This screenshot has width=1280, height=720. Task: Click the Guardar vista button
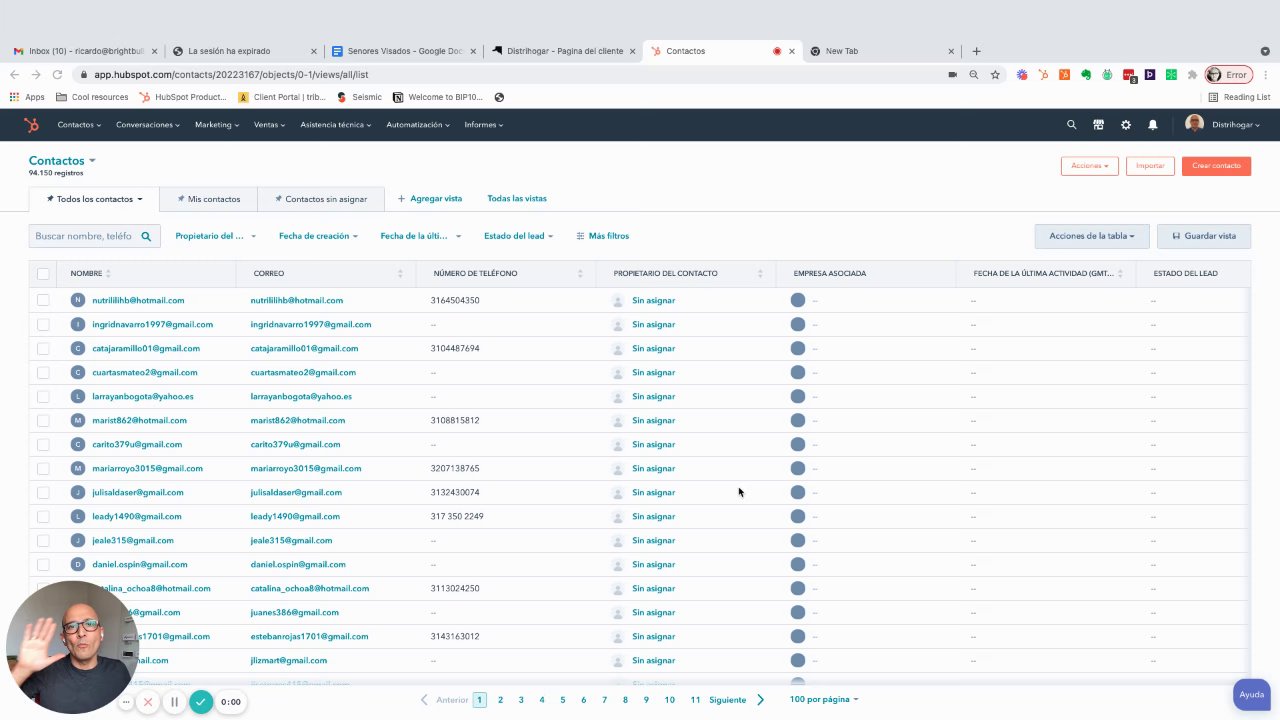[x=1204, y=236]
